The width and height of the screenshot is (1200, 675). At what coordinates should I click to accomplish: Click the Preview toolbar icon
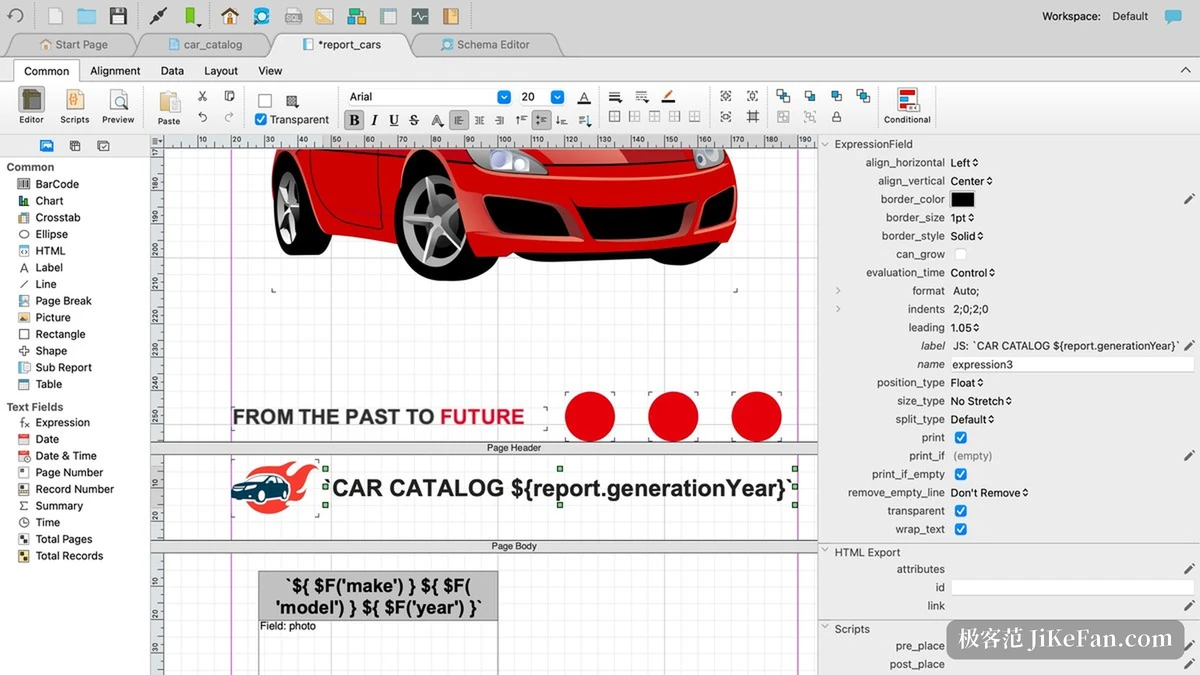[118, 106]
